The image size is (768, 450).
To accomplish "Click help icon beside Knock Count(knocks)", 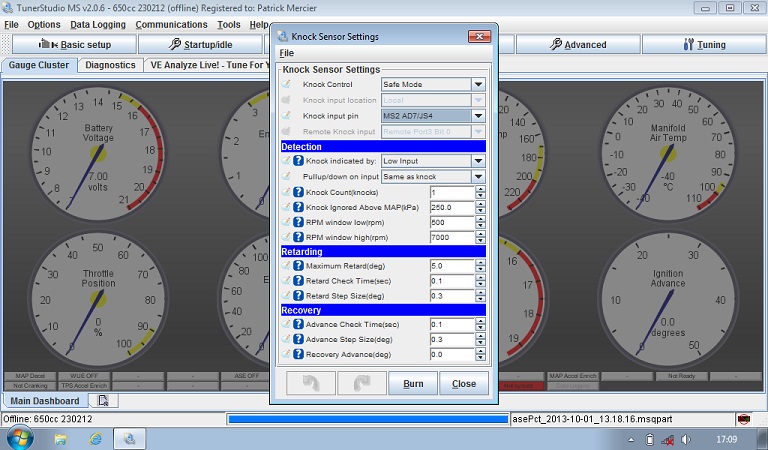I will [298, 192].
